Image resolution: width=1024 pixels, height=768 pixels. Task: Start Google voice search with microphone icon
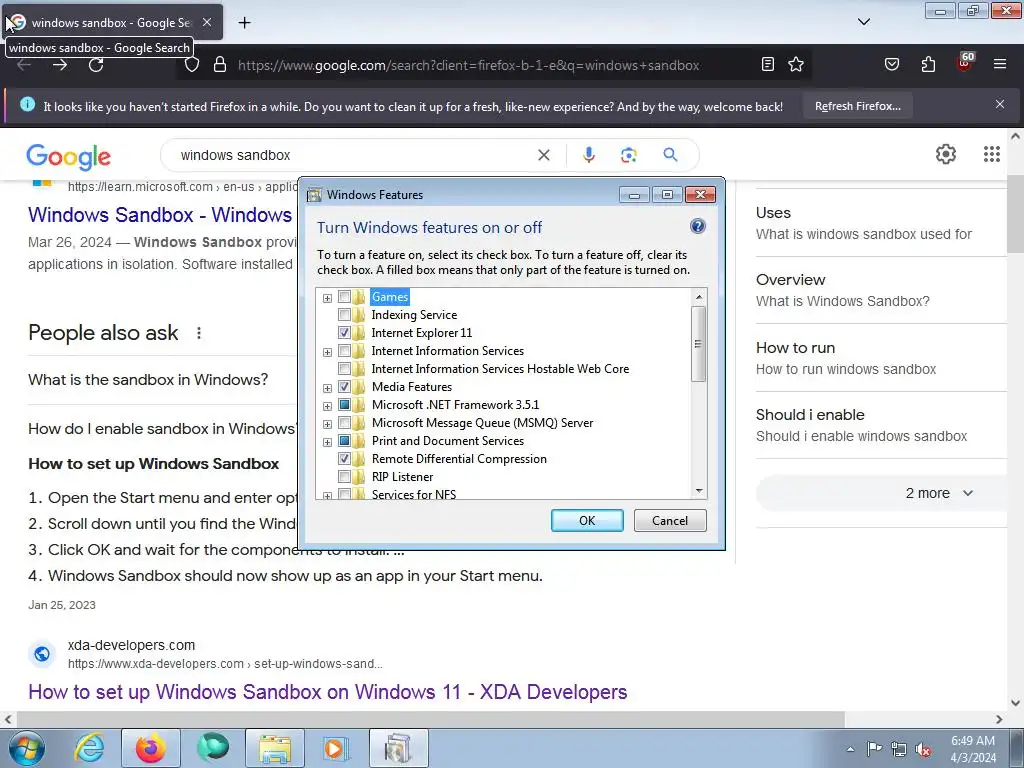pyautogui.click(x=588, y=155)
